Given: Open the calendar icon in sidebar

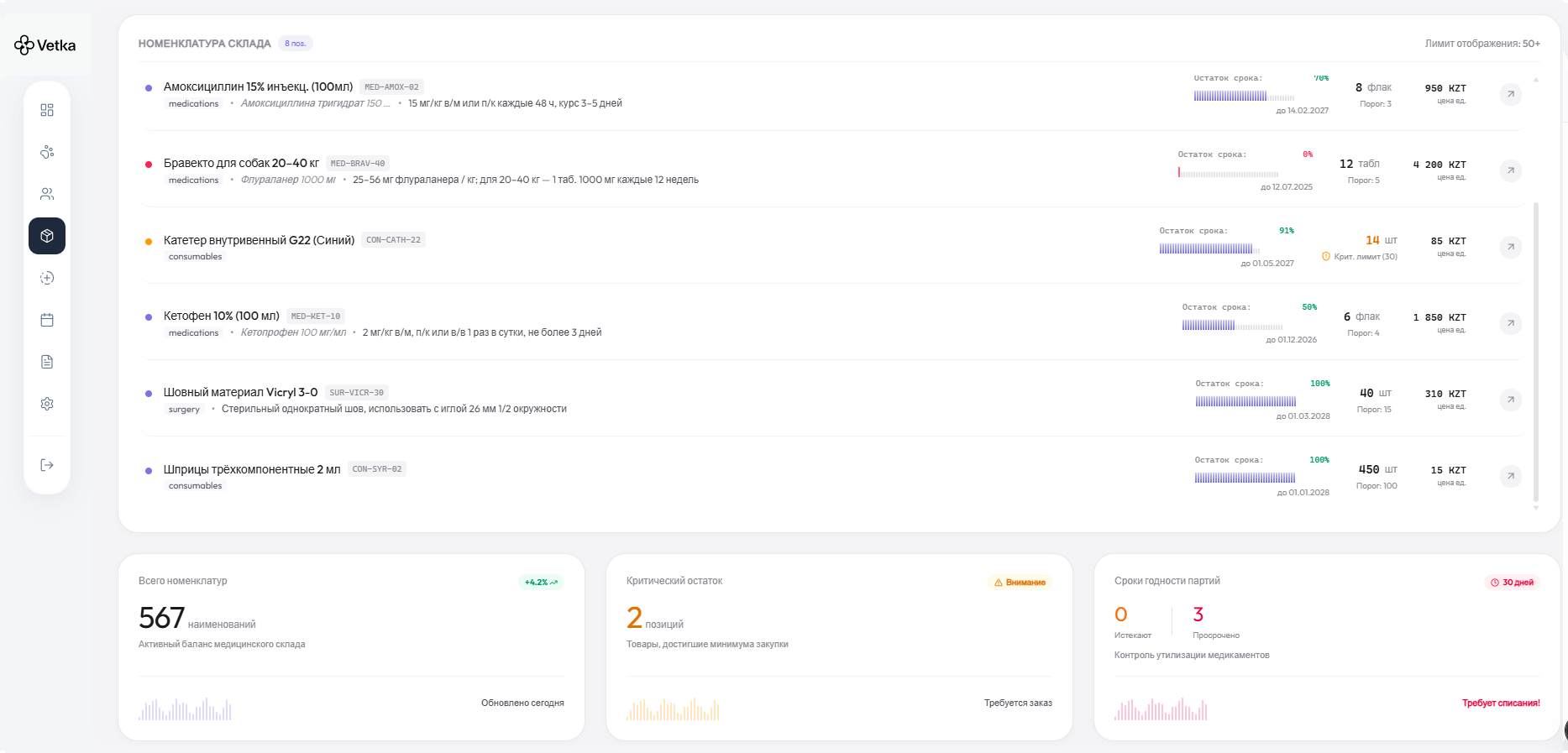Looking at the screenshot, I should point(47,320).
